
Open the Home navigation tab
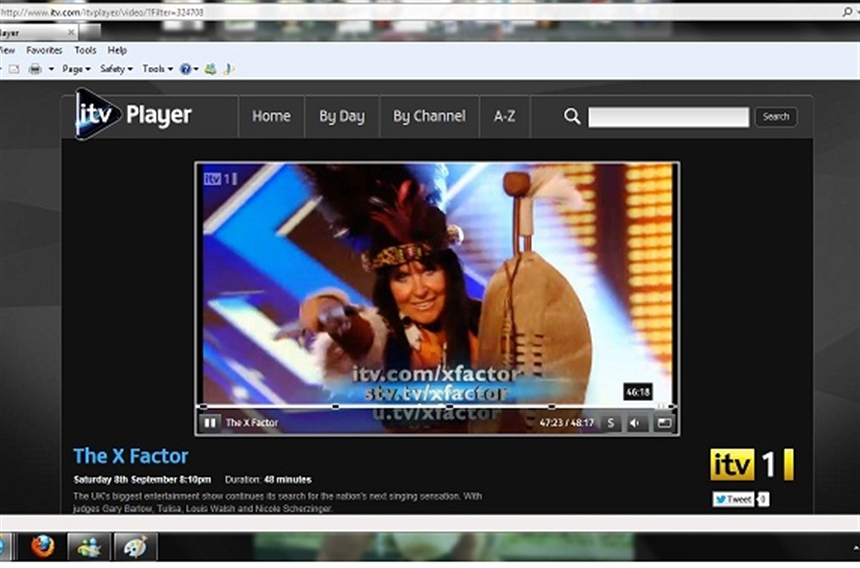click(x=271, y=116)
